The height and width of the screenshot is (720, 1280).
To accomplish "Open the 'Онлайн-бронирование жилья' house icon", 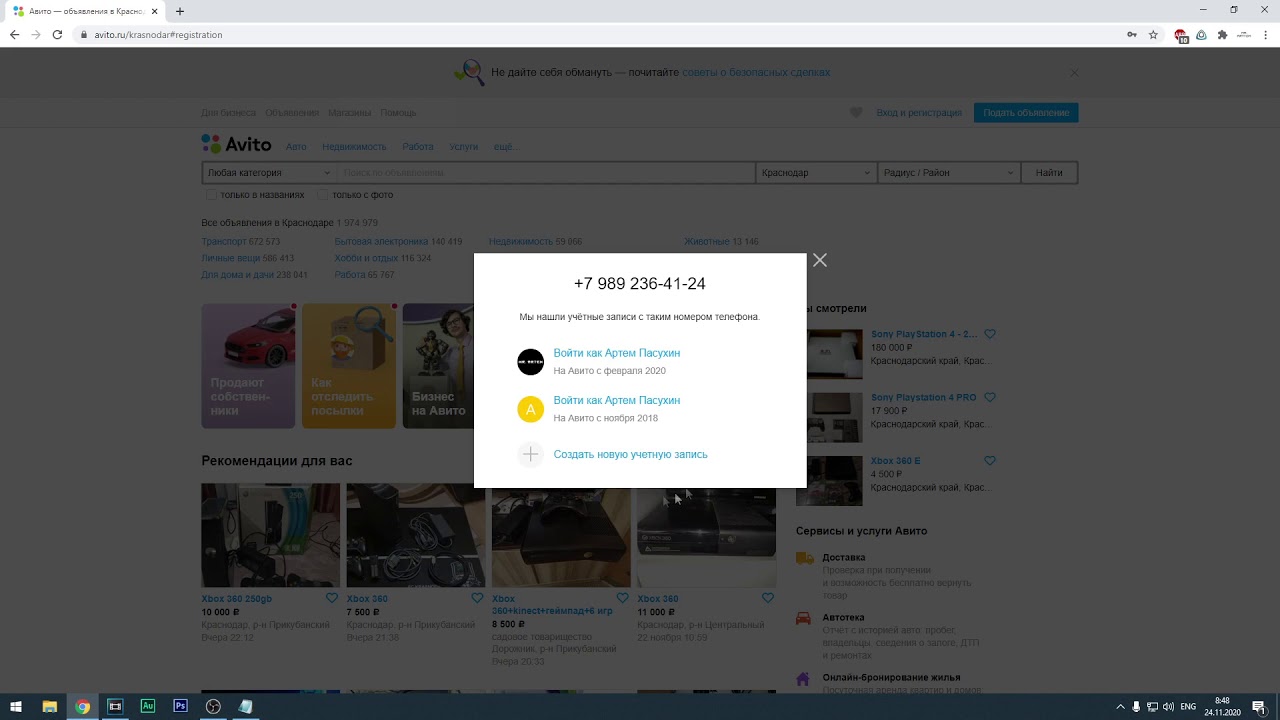I will tap(804, 678).
